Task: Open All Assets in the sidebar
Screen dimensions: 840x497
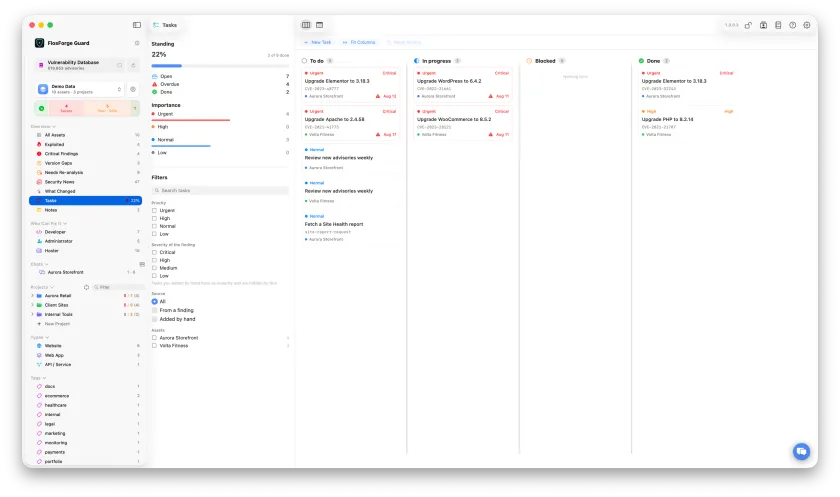Action: click(86, 135)
